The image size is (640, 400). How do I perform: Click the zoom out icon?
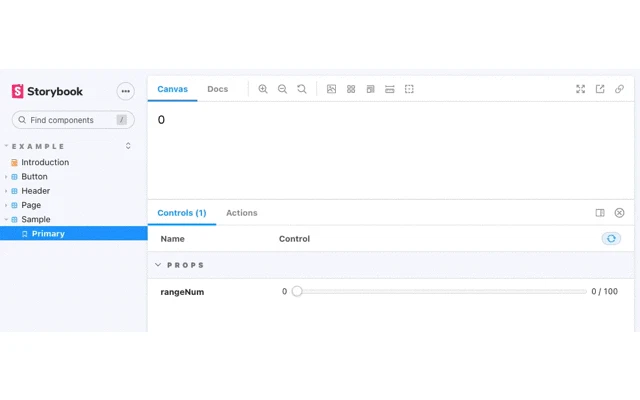(282, 89)
